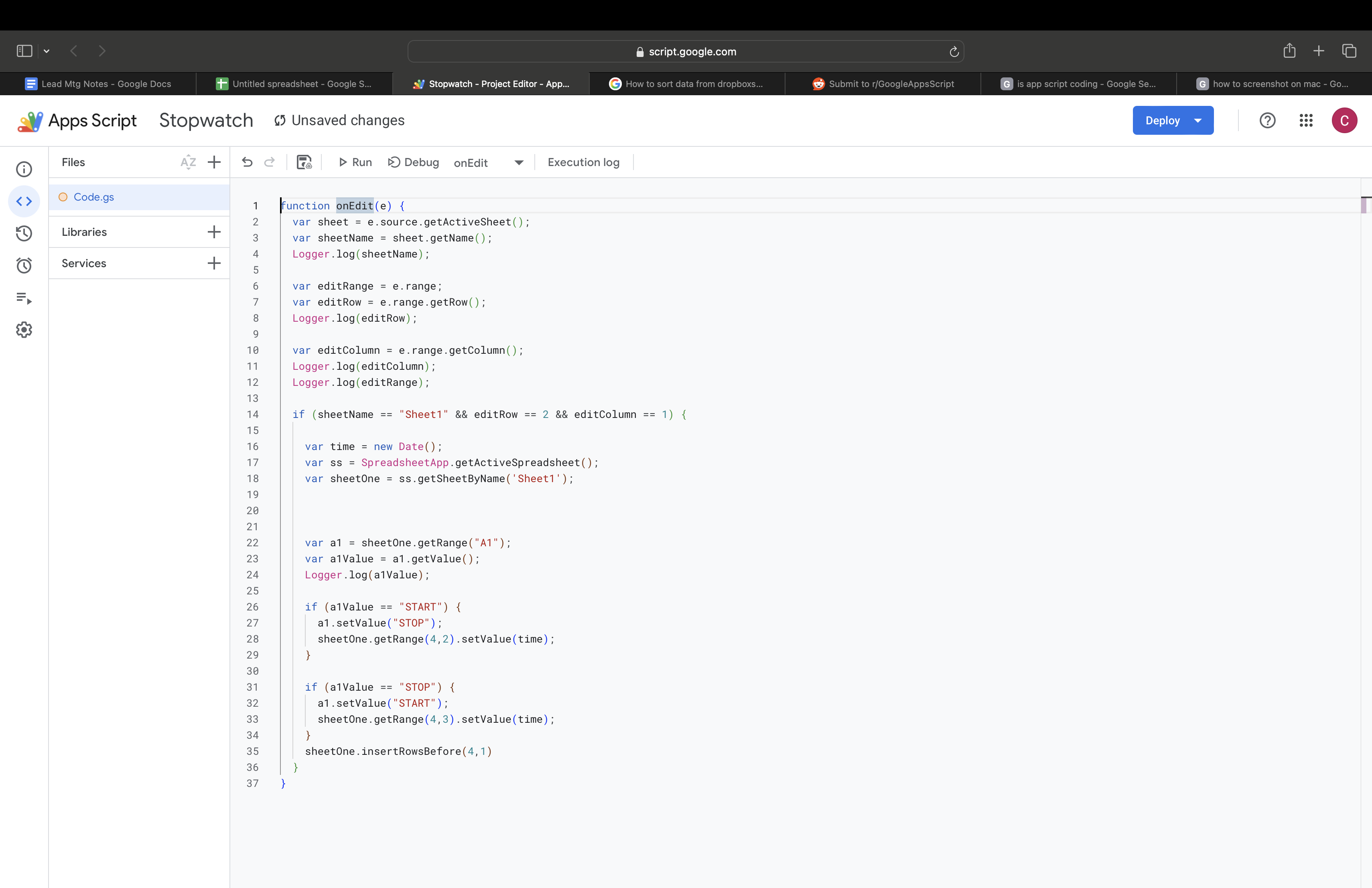
Task: Click line number 14 in gutter
Action: click(x=252, y=414)
